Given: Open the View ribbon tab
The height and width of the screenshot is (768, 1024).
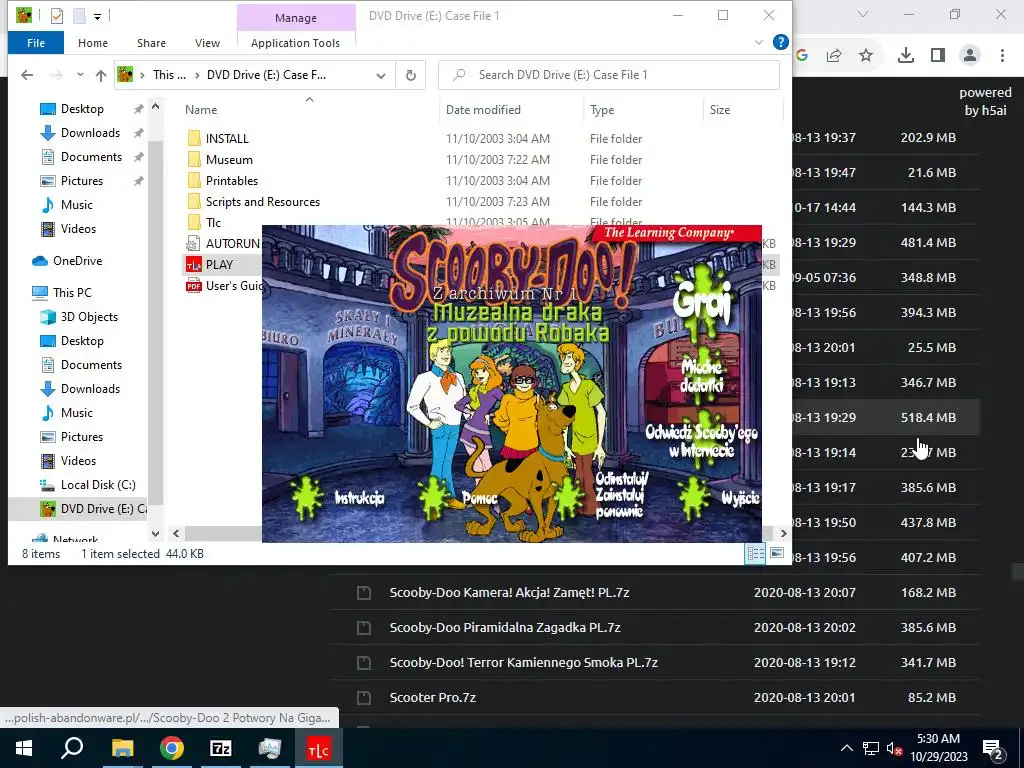Looking at the screenshot, I should (x=207, y=43).
